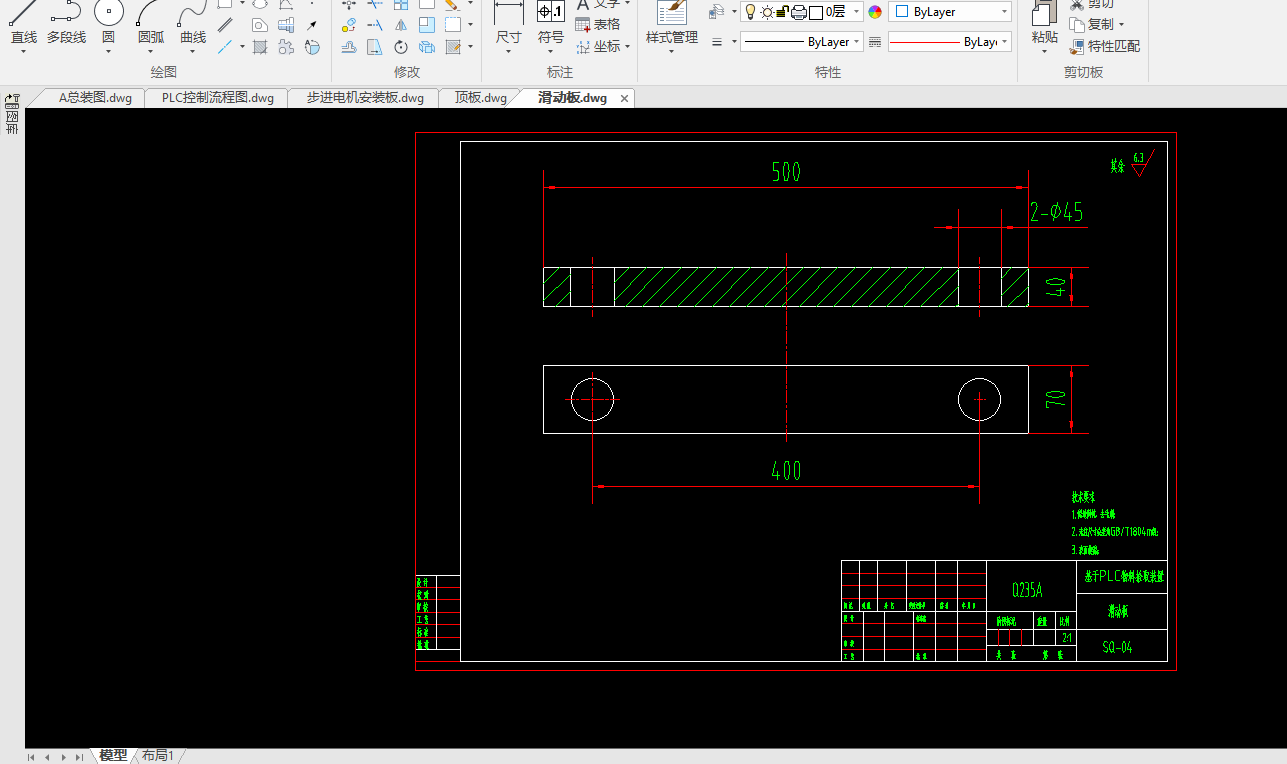The height and width of the screenshot is (764, 1287).
Task: Expand the 坐标 dropdown arrow
Action: coord(627,46)
